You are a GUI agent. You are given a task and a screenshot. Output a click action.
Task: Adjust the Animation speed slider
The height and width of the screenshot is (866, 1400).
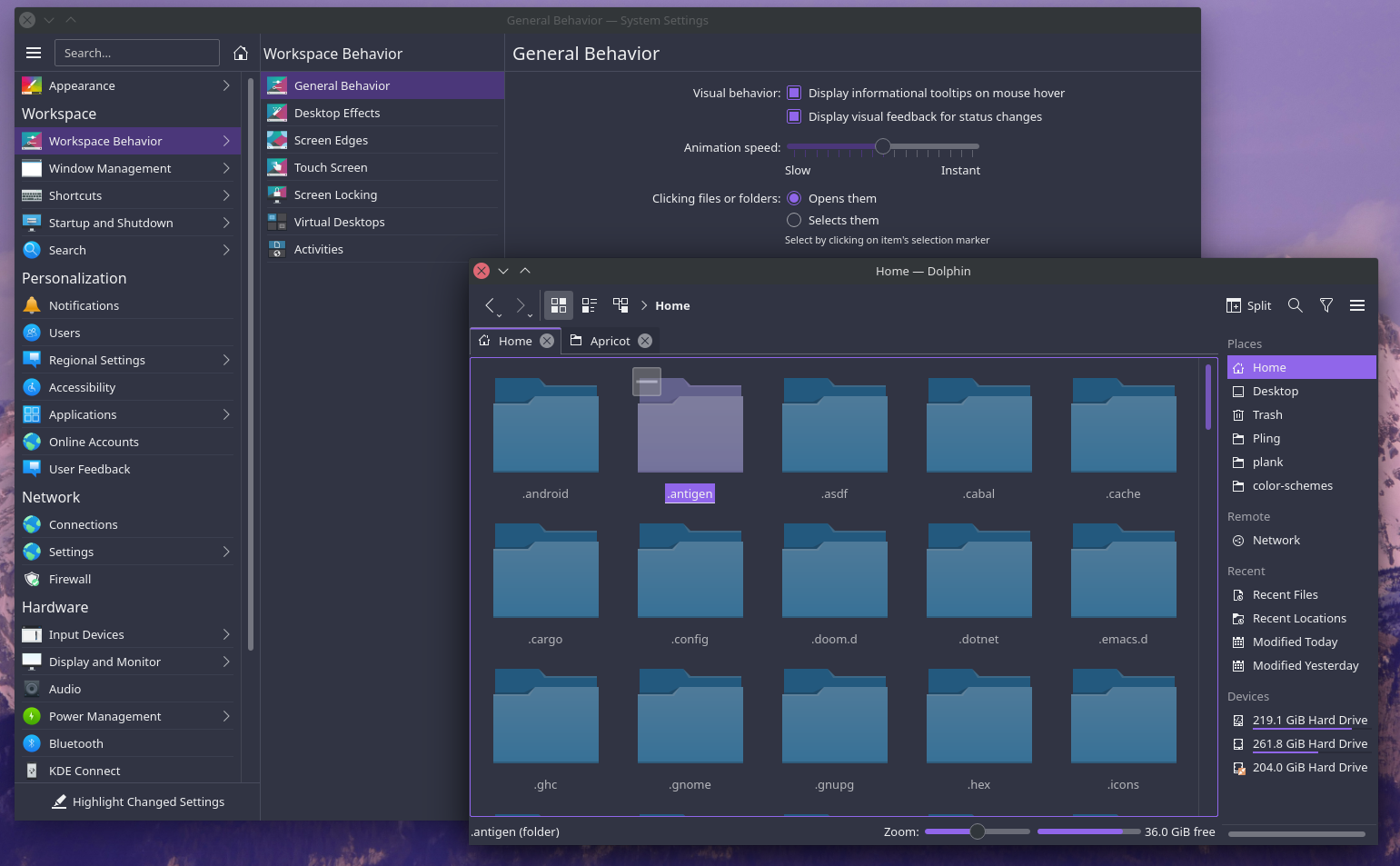point(882,146)
